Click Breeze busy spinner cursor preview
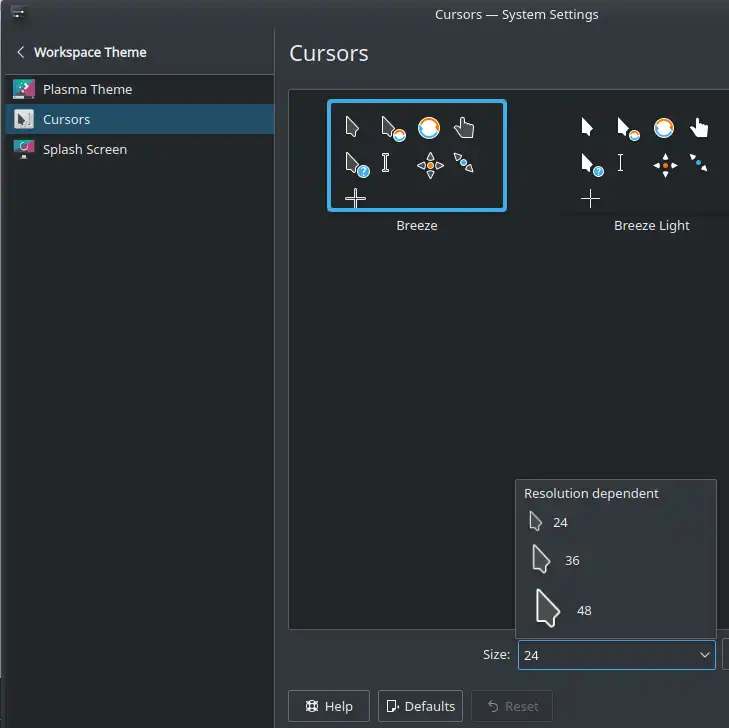The width and height of the screenshot is (729, 728). pyautogui.click(x=429, y=128)
